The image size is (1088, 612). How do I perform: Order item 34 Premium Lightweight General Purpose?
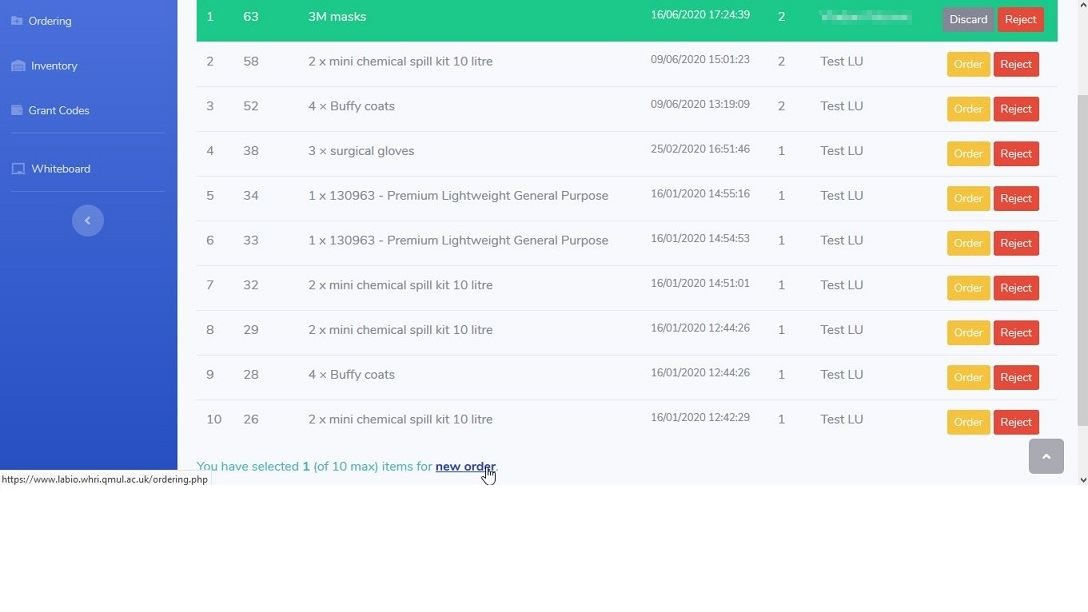pyautogui.click(x=968, y=198)
